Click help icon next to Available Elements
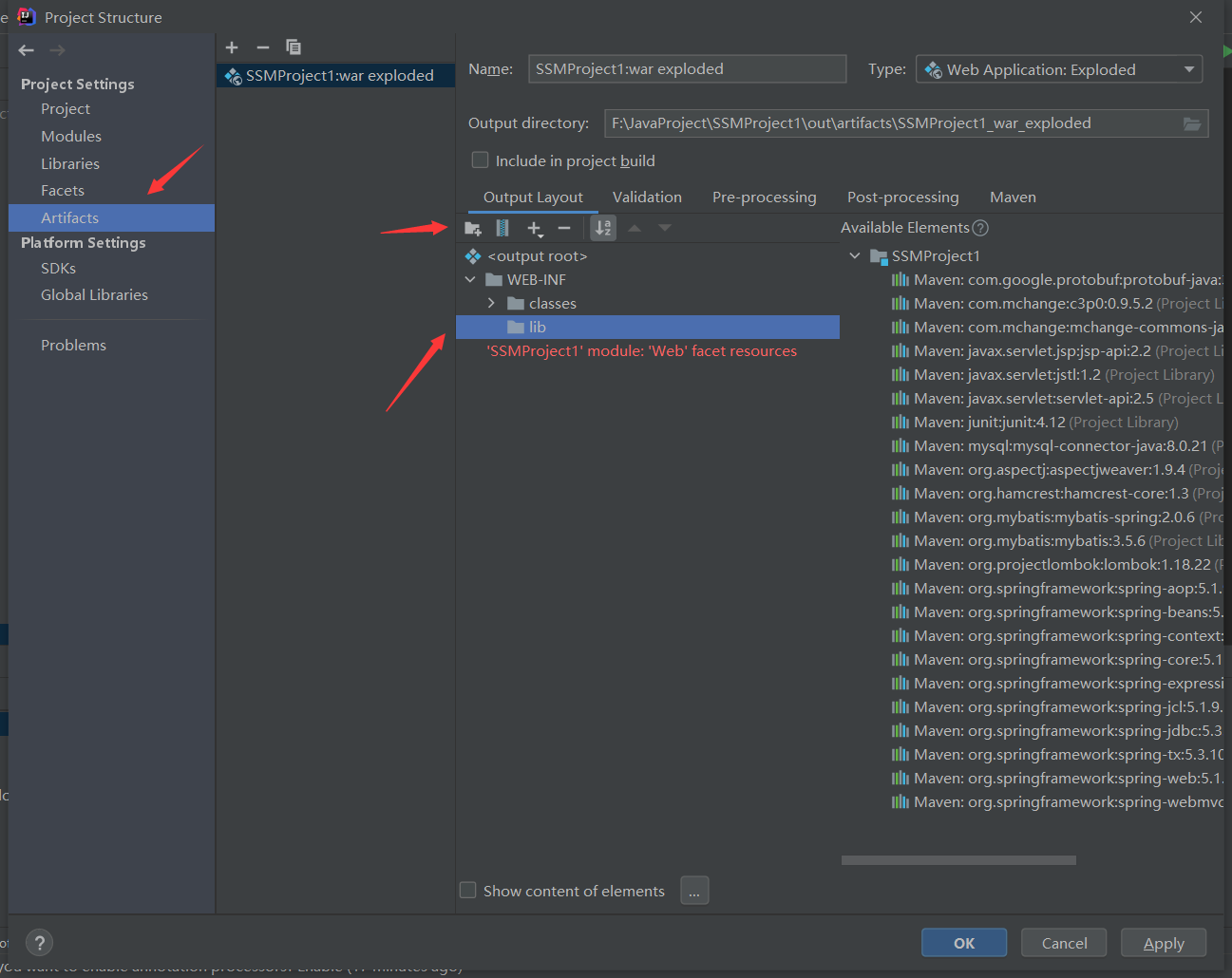Viewport: 1232px width, 978px height. (981, 228)
